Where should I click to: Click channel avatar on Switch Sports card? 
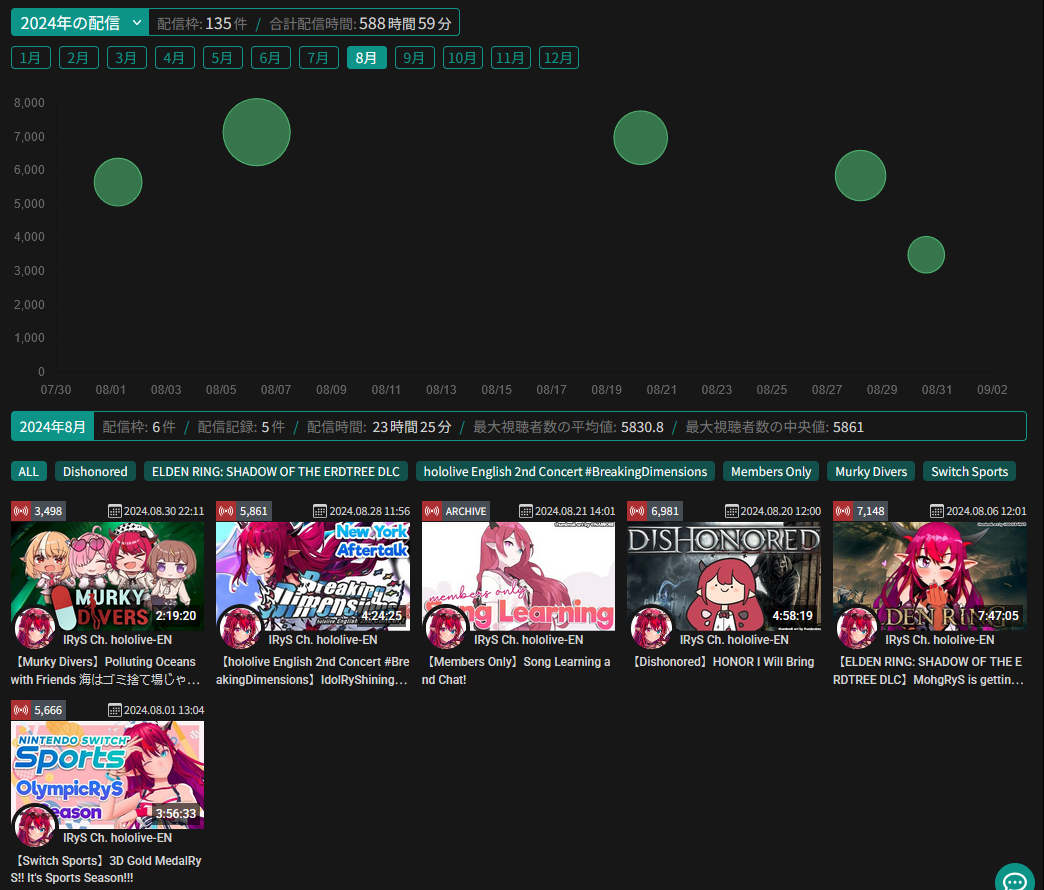pyautogui.click(x=34, y=826)
